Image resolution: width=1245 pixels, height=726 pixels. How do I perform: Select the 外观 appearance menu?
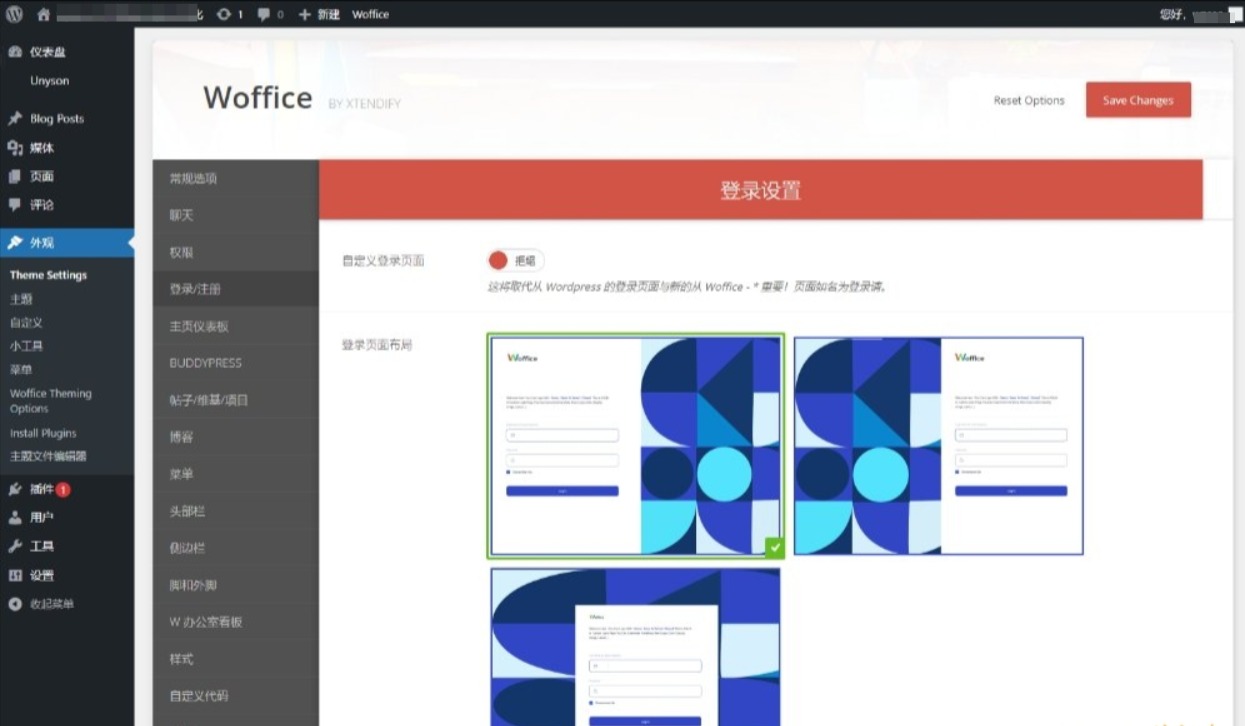click(x=67, y=243)
